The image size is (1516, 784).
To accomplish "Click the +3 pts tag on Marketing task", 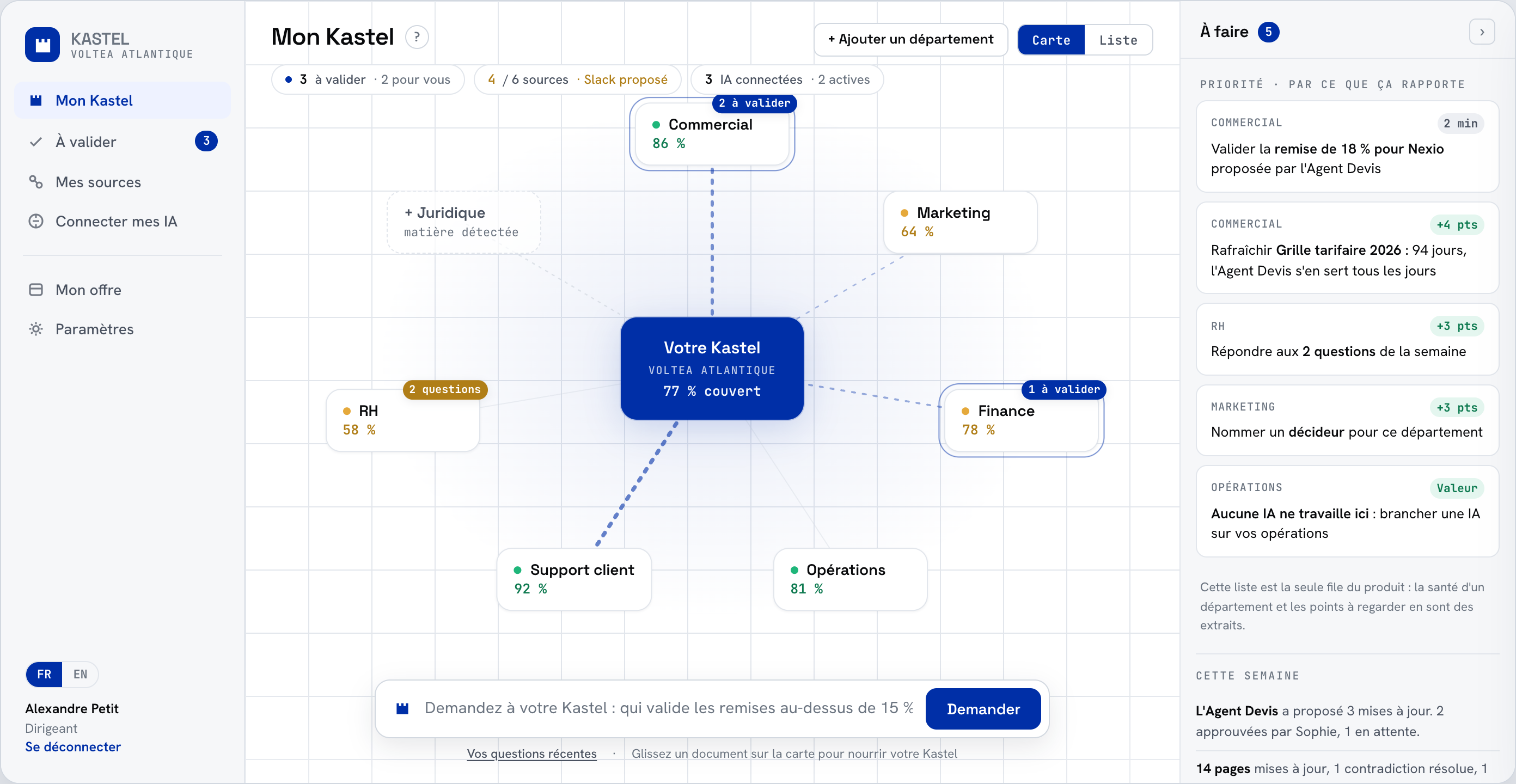I will tap(1457, 408).
